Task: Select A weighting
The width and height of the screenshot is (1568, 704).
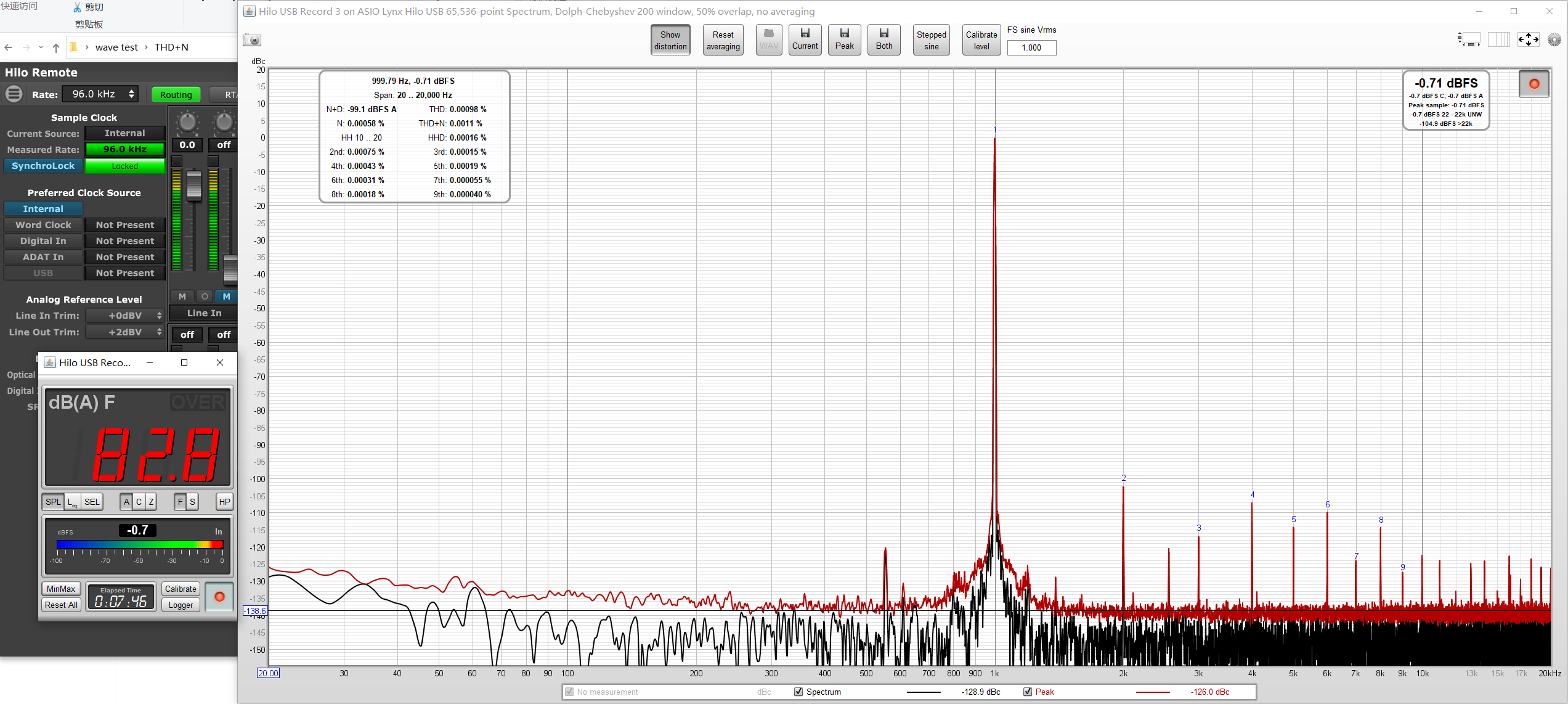Action: point(126,502)
